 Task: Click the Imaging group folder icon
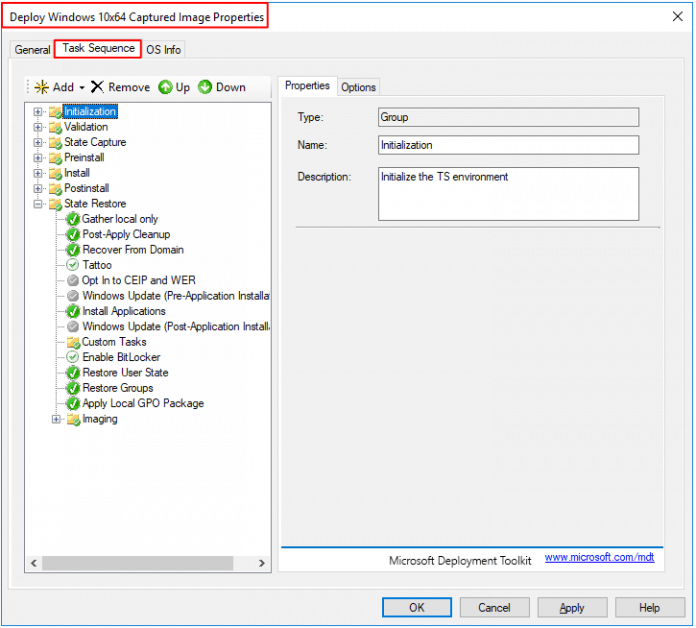click(x=73, y=419)
